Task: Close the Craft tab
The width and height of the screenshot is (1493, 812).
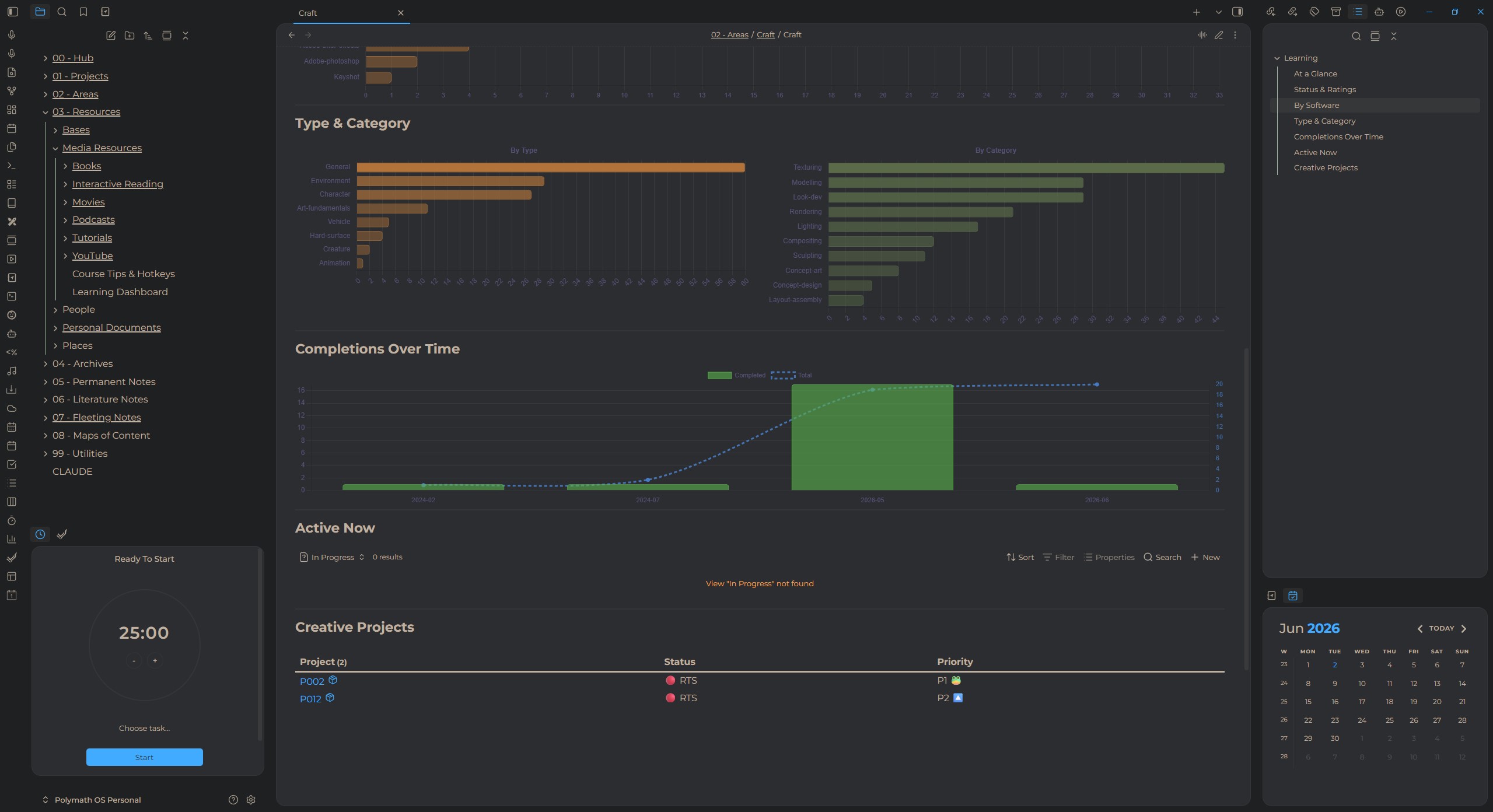Action: [x=401, y=13]
